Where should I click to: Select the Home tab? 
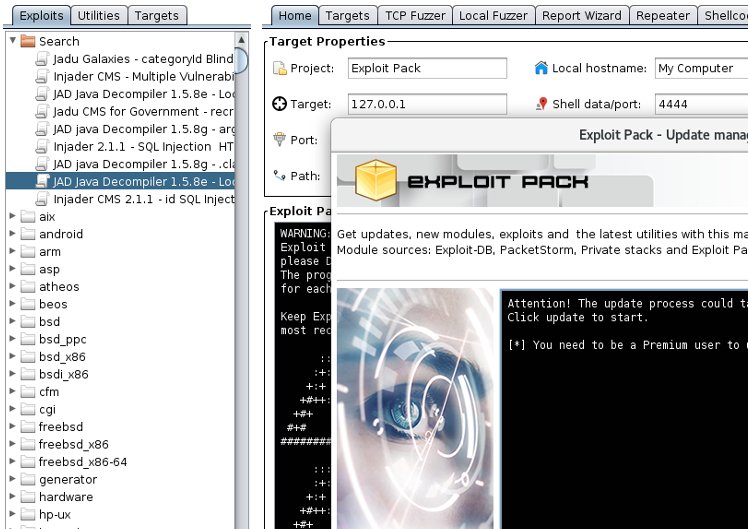tap(295, 15)
